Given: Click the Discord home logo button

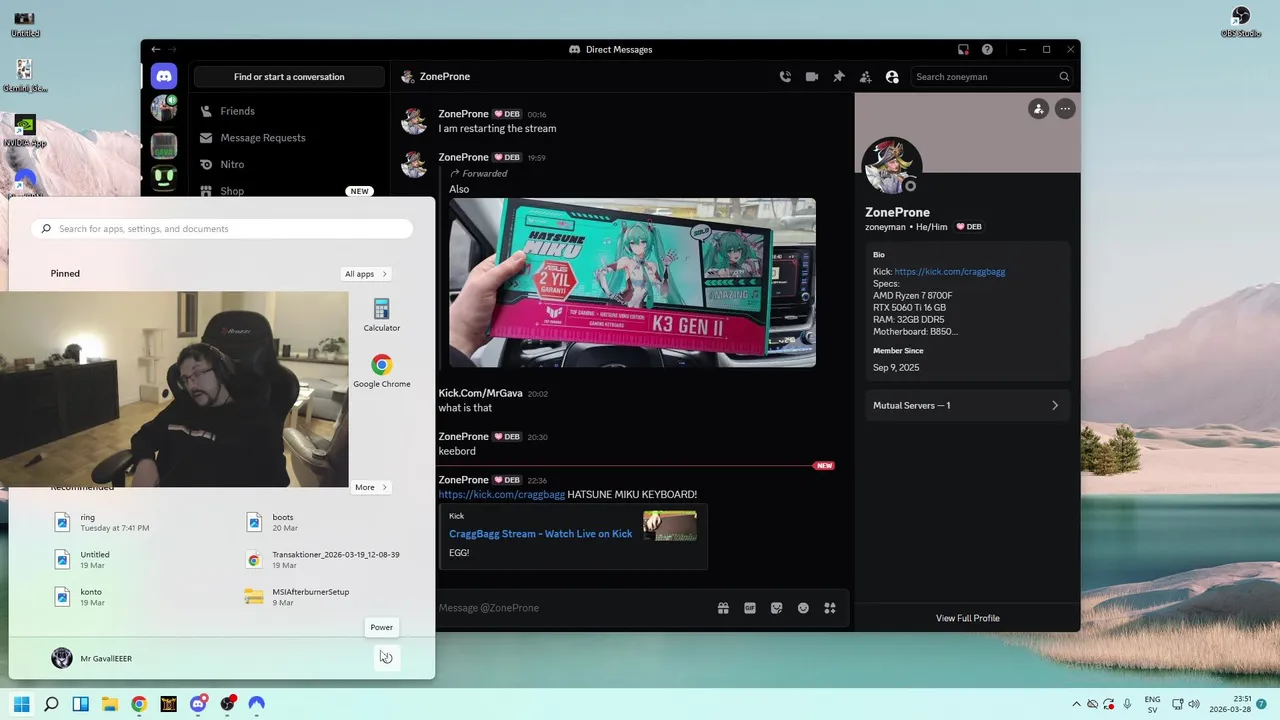Looking at the screenshot, I should pyautogui.click(x=164, y=76).
